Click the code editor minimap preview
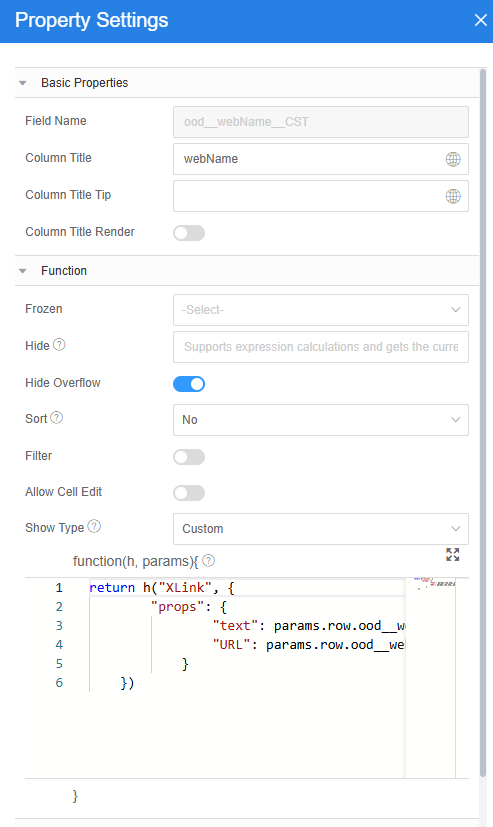 pyautogui.click(x=430, y=678)
